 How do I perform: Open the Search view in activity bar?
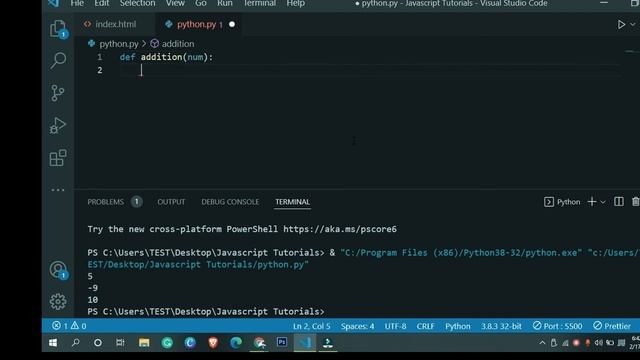coord(58,60)
